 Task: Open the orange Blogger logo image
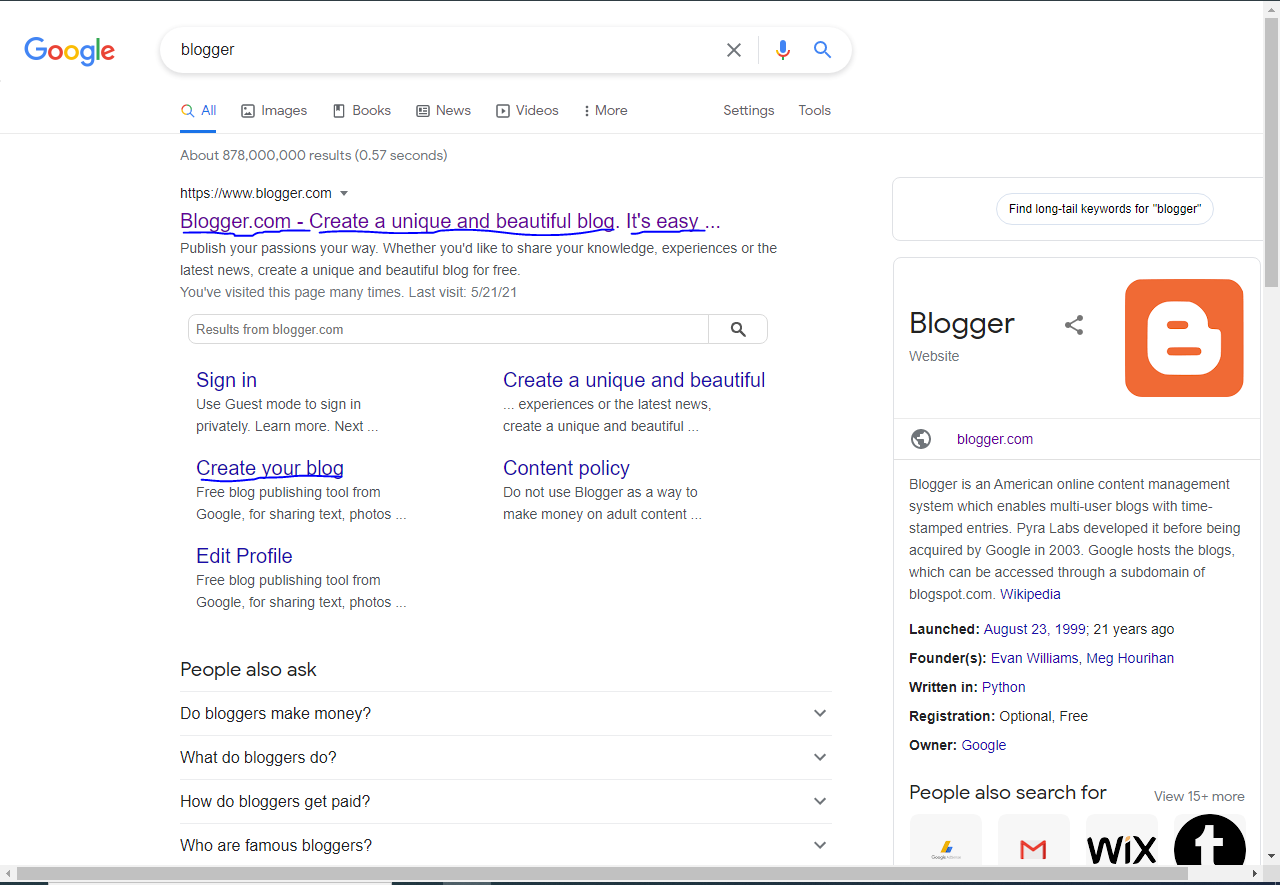coord(1184,338)
